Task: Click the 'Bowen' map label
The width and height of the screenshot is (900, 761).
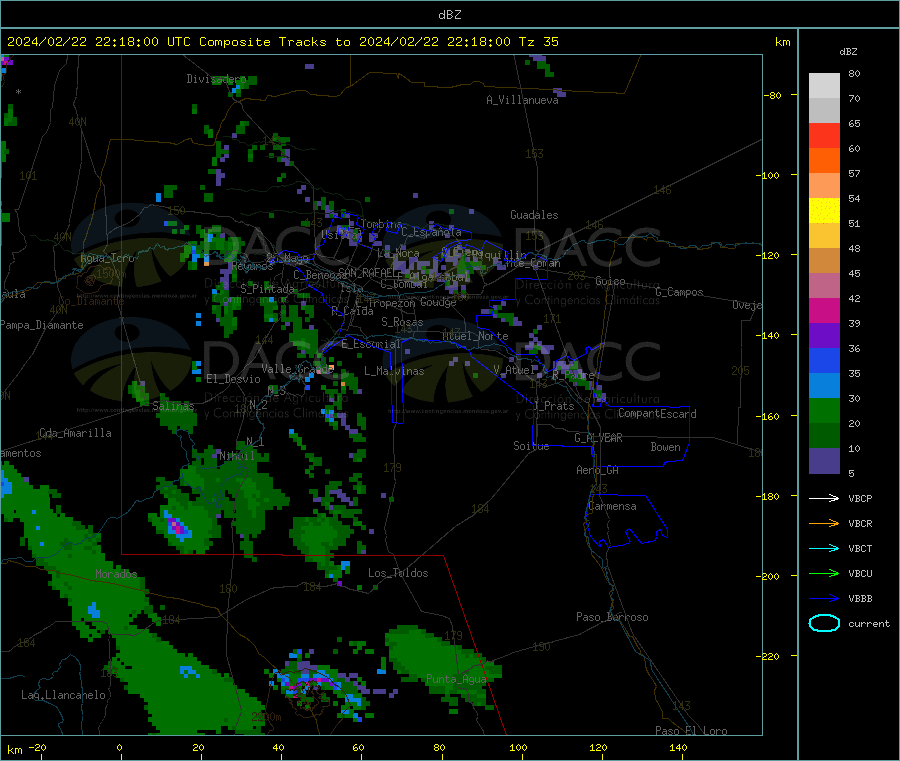Action: coord(665,447)
